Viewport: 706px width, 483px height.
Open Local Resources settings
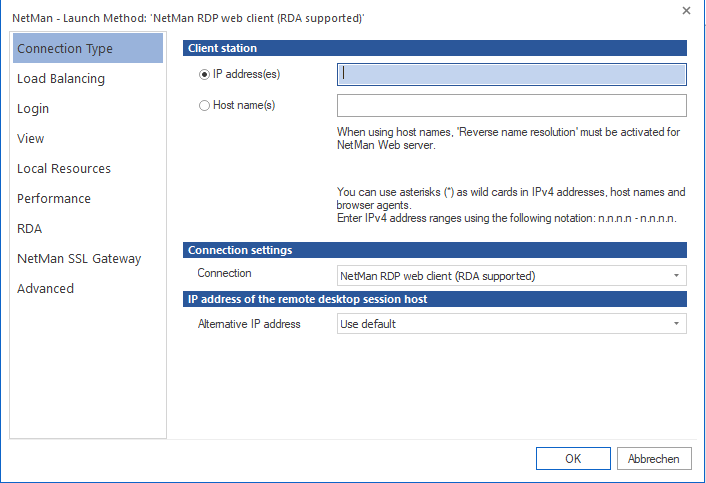[64, 169]
